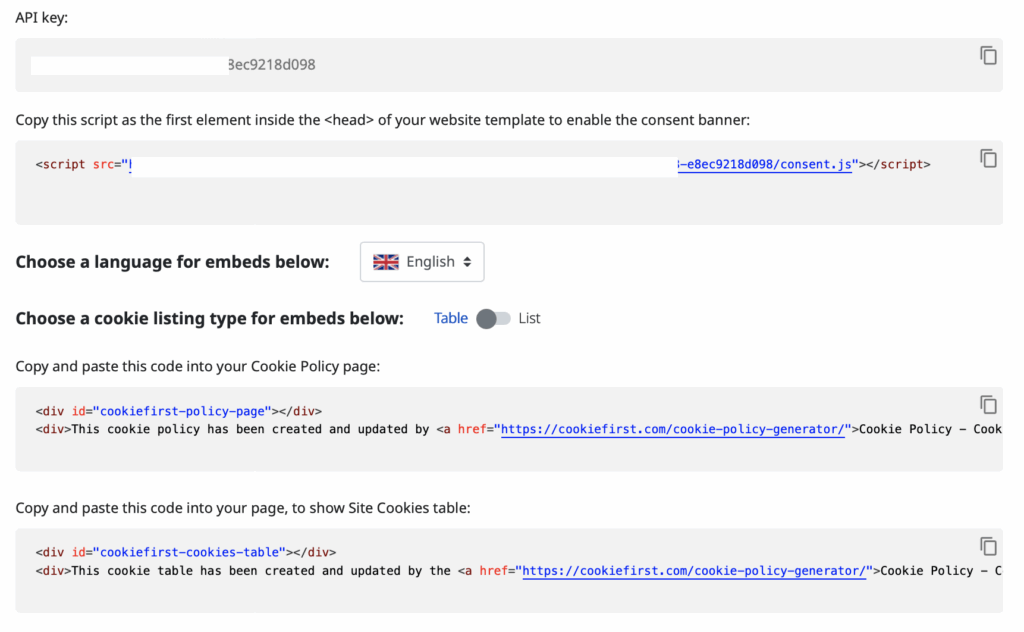Copy the consent banner script via its icon
The image size is (1024, 632).
[x=988, y=158]
